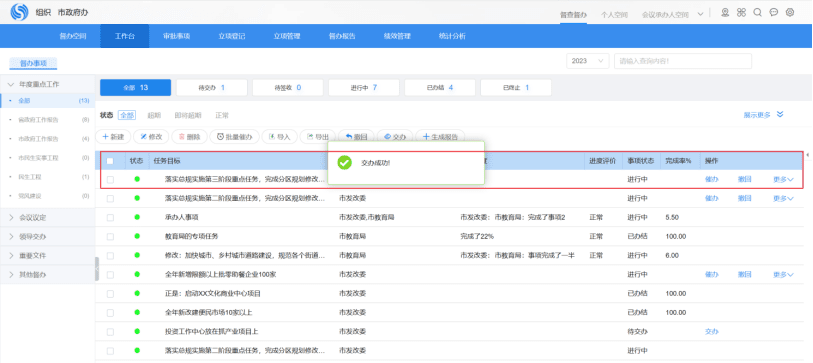The height and width of the screenshot is (363, 813).
Task: Switch to the 审批事项 nav tab
Action: 176,36
